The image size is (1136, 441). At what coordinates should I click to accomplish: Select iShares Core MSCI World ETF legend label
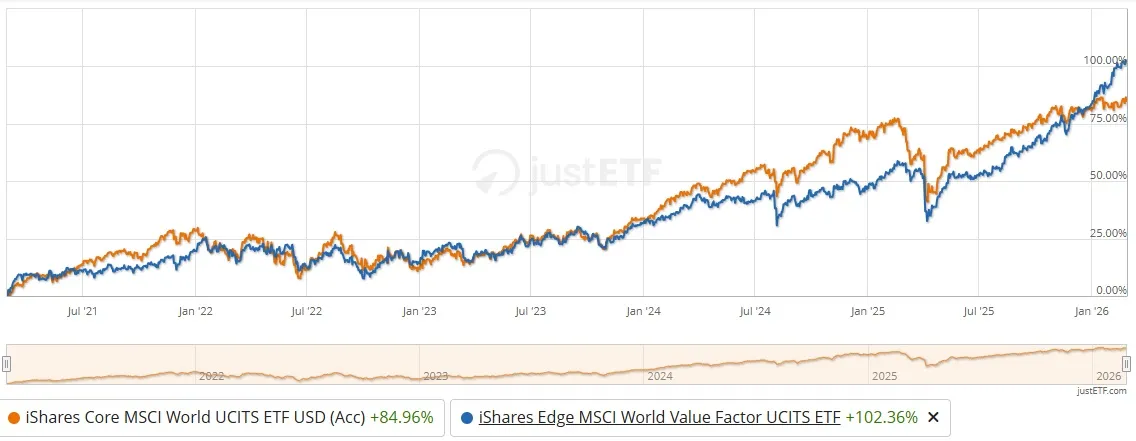(196, 417)
